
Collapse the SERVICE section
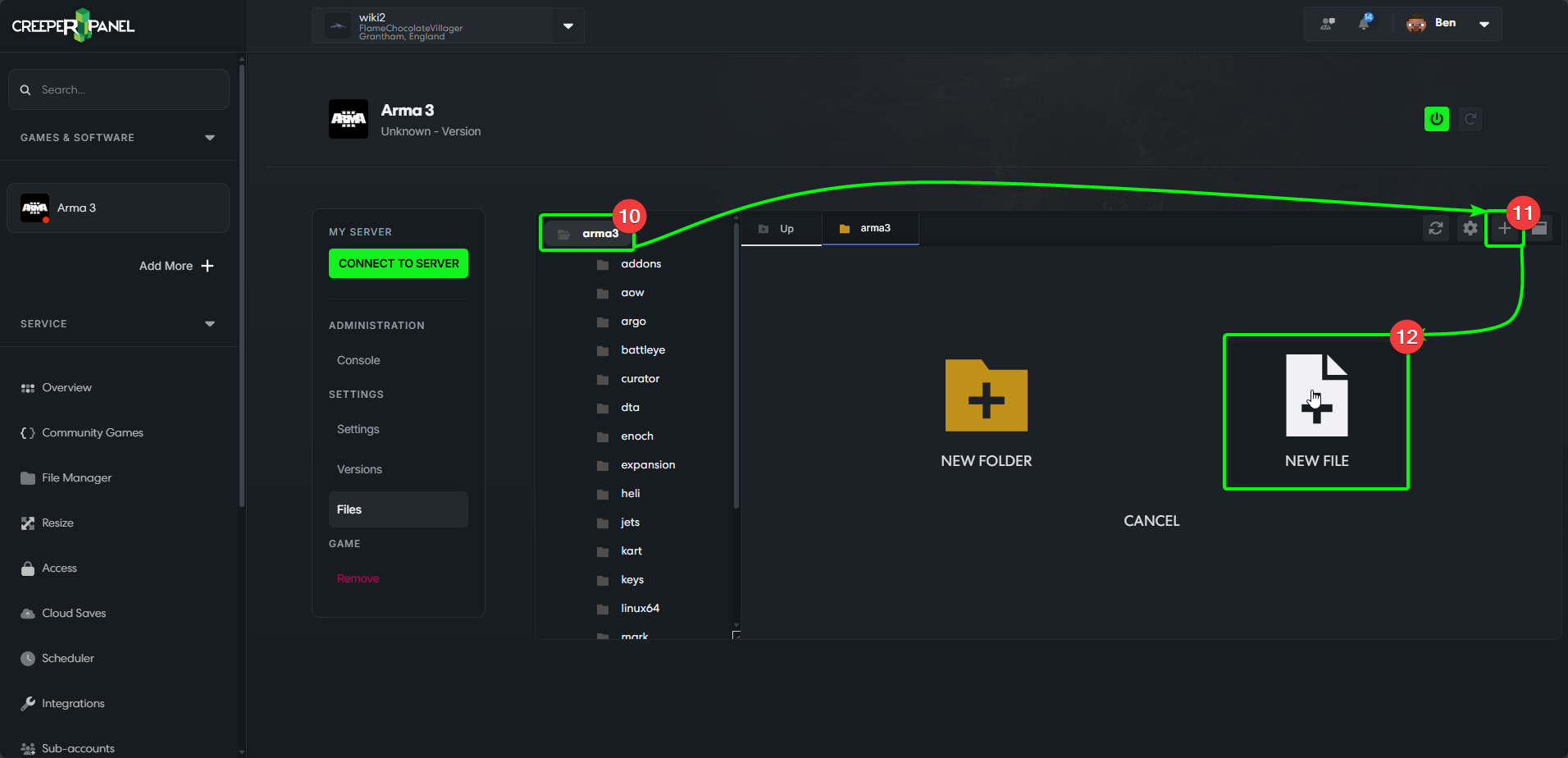(x=210, y=323)
